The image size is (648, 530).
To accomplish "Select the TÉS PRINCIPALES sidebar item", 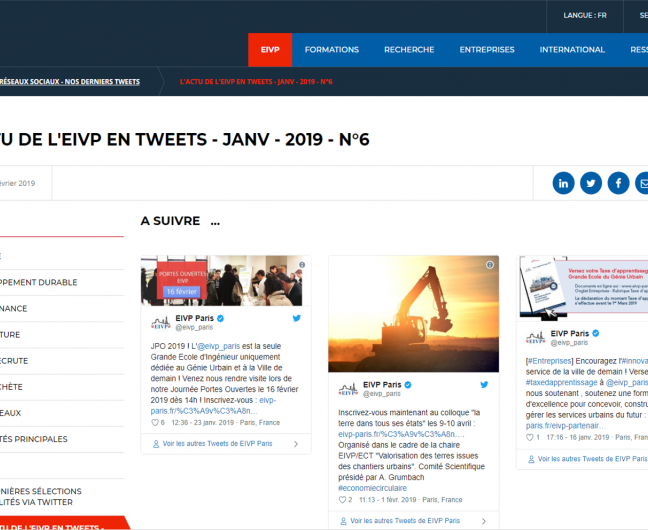I will tap(33, 439).
